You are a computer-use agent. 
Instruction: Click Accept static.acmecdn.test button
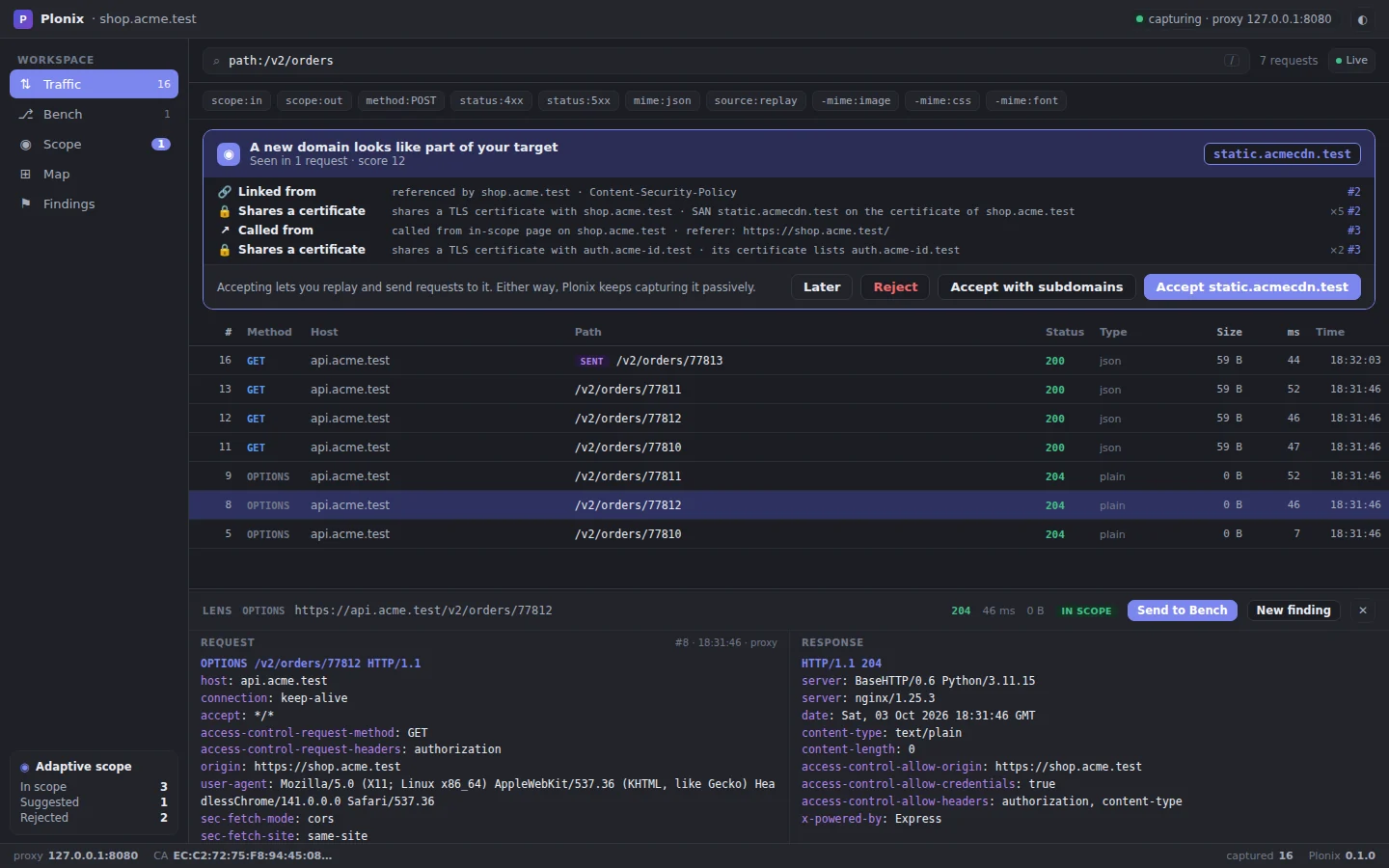(x=1252, y=286)
